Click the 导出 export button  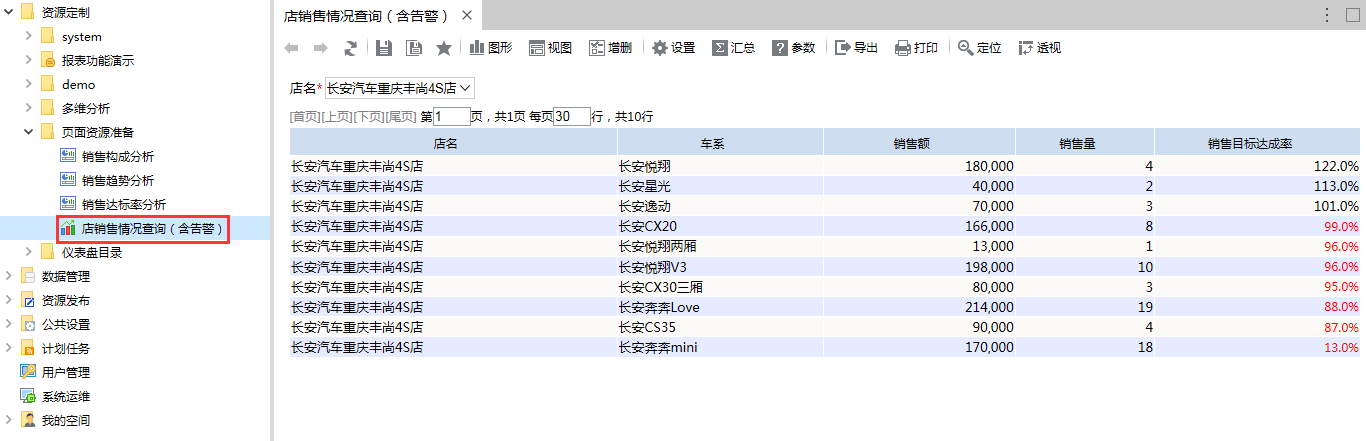857,48
